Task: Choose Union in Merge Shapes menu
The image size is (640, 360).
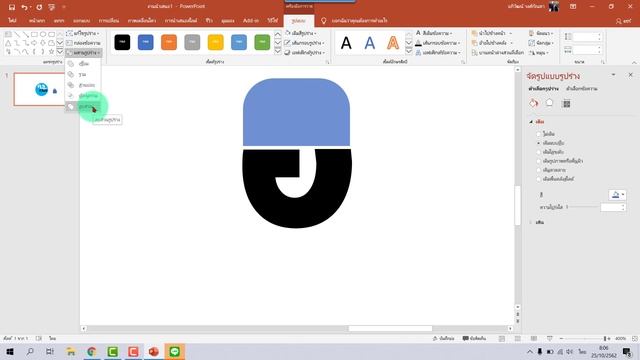Action: point(83,64)
